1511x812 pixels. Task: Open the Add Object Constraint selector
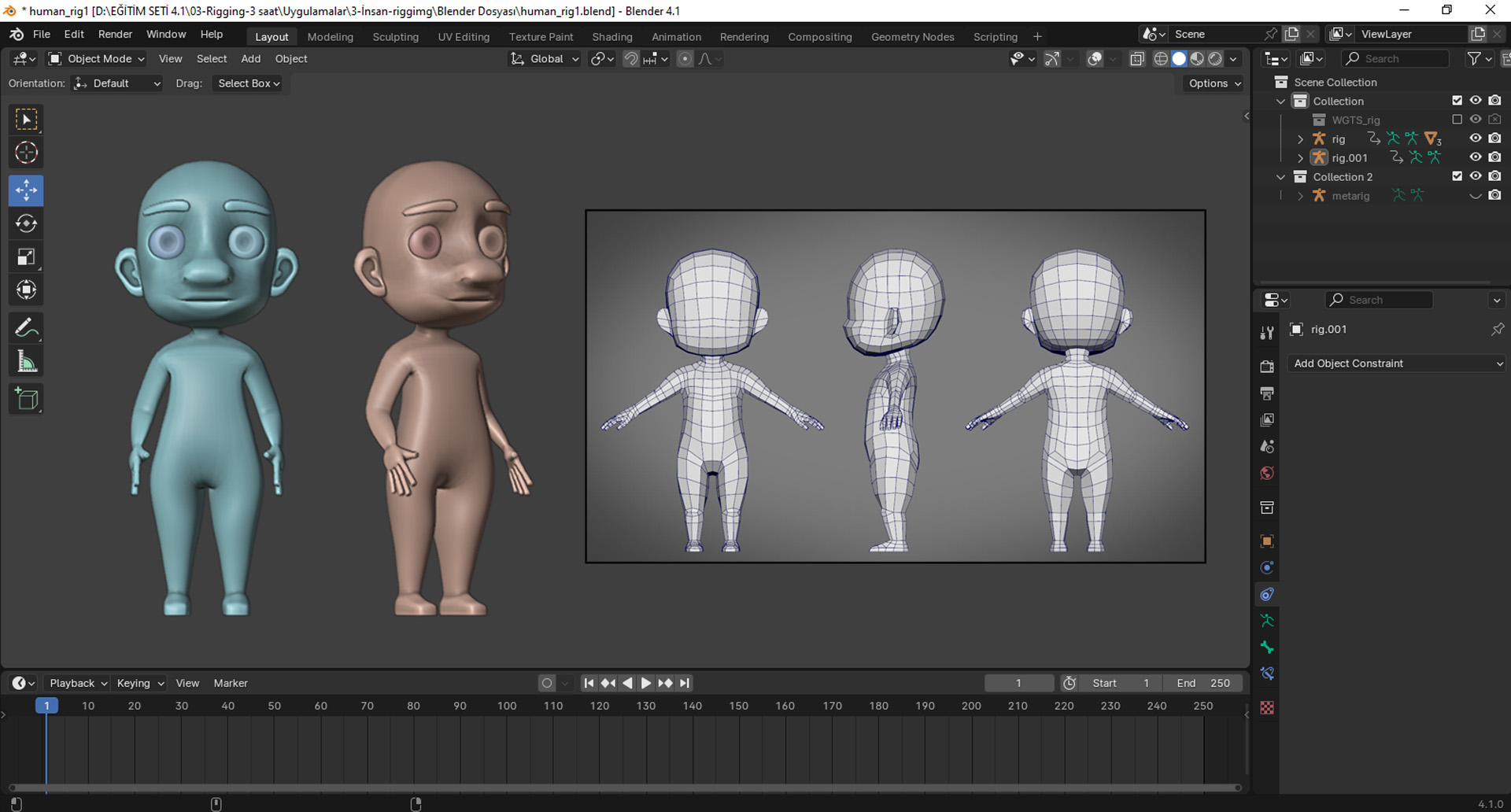point(1395,363)
